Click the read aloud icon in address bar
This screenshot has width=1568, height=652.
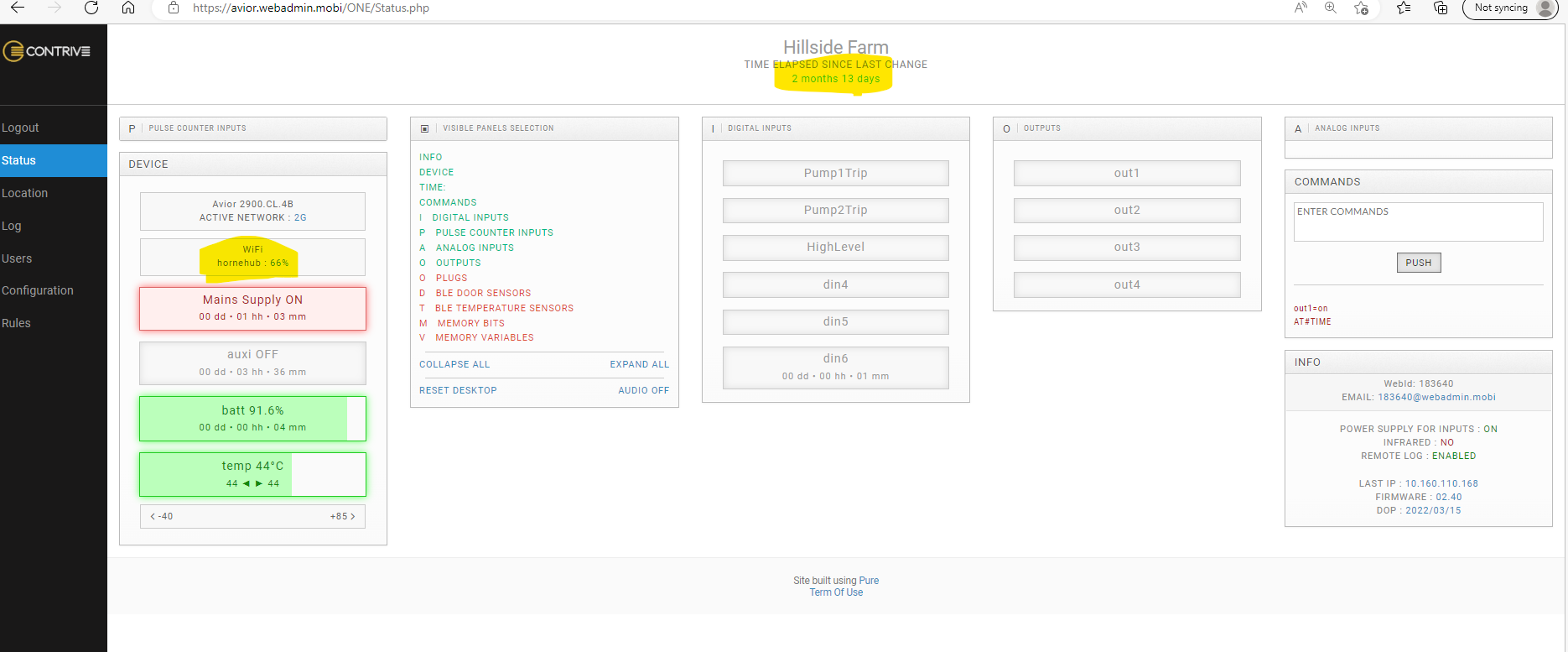pos(1301,8)
